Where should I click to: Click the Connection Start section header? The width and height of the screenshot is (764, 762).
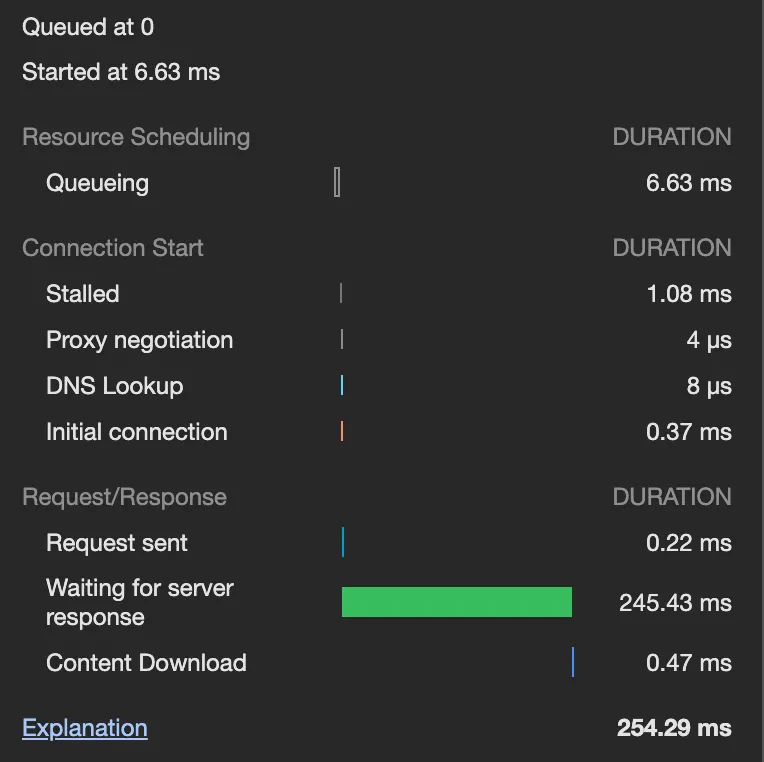tap(113, 248)
